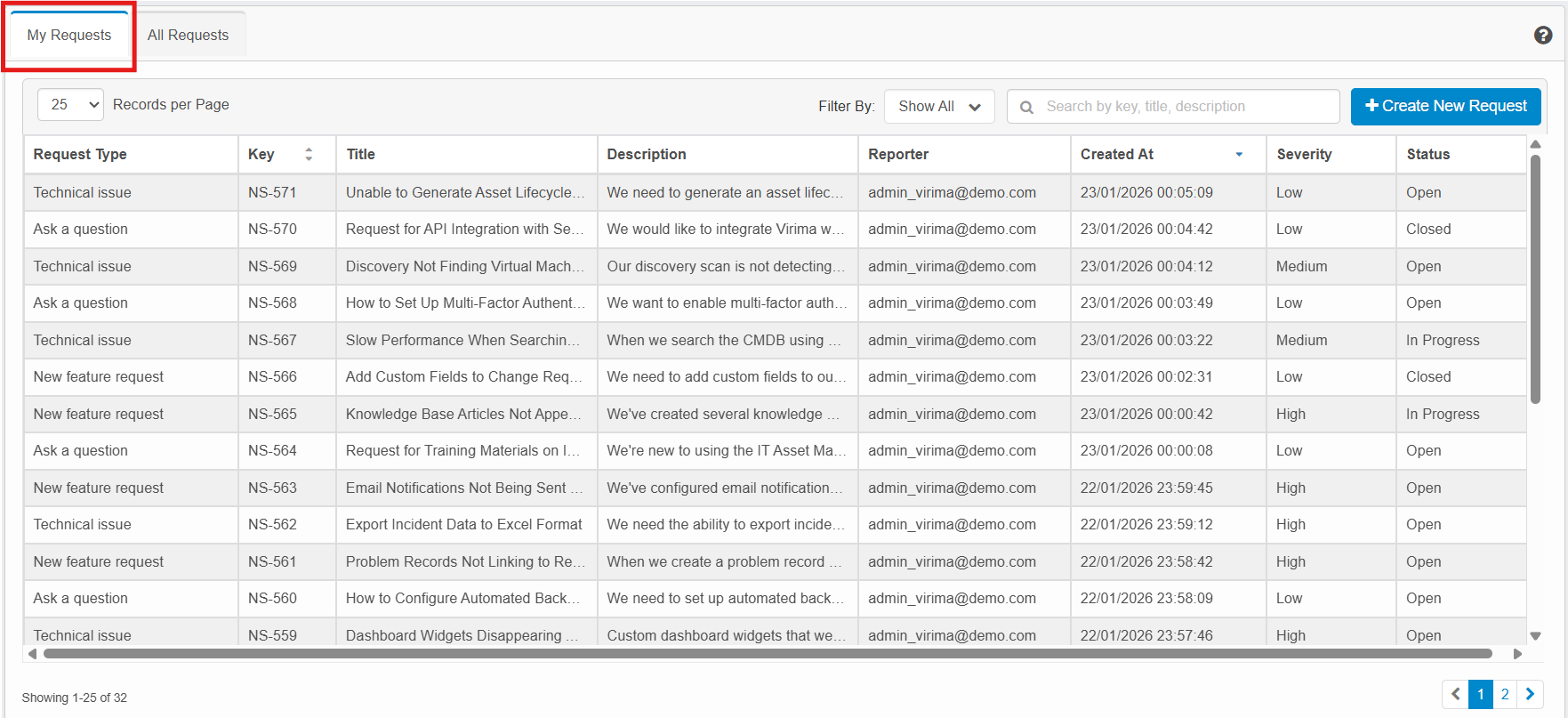Click the Key column sort arrows
This screenshot has width=1568, height=718.
(309, 154)
